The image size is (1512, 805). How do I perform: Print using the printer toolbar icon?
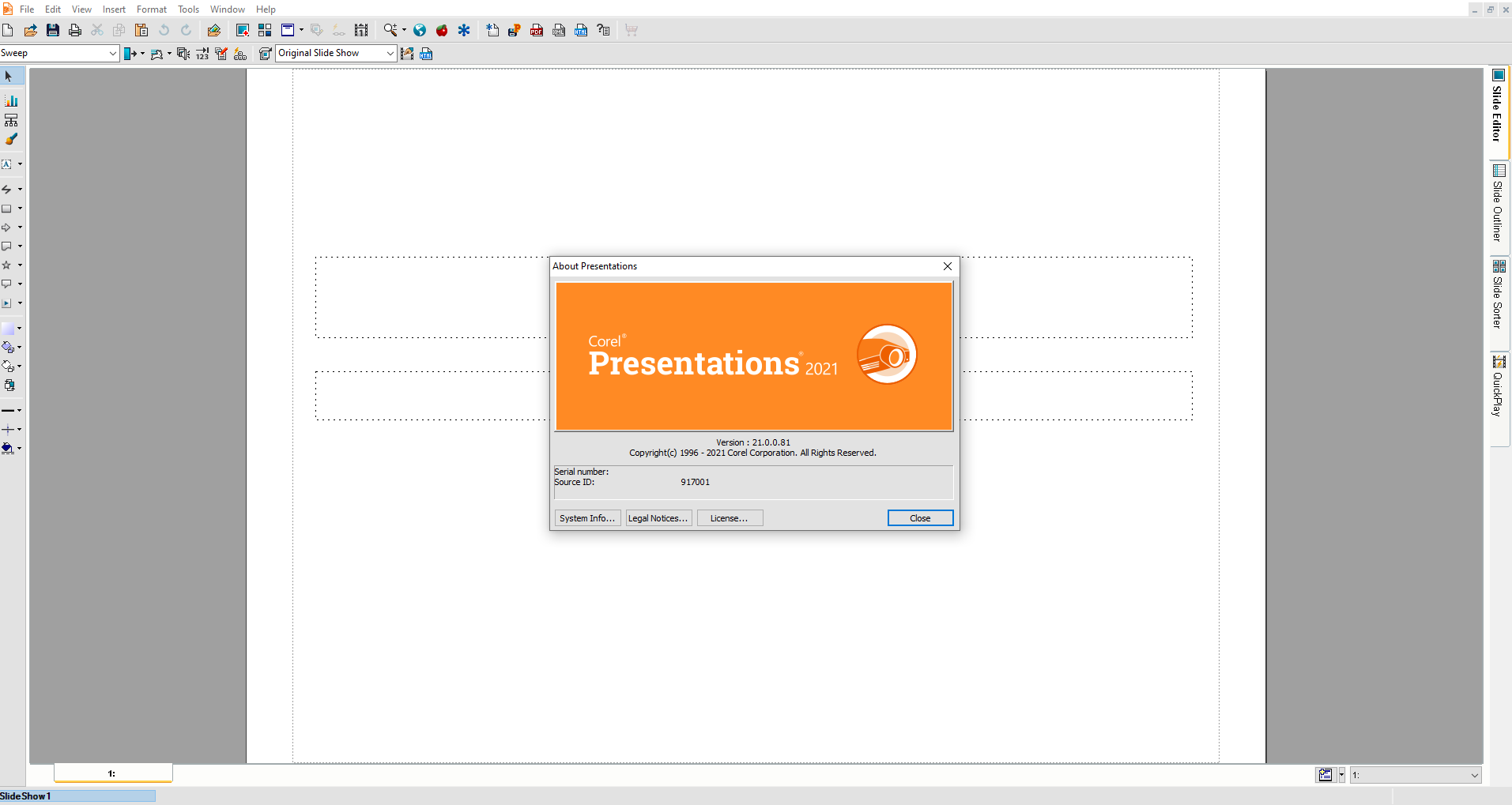[x=75, y=30]
